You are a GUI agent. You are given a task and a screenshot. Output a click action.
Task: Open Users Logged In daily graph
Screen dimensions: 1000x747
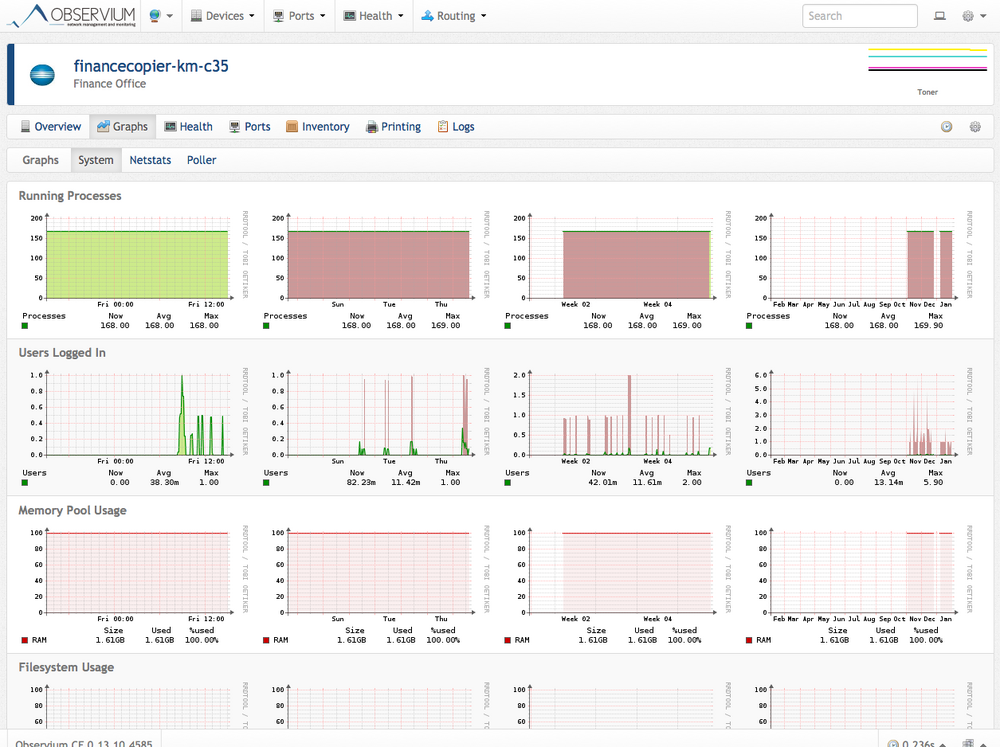134,427
